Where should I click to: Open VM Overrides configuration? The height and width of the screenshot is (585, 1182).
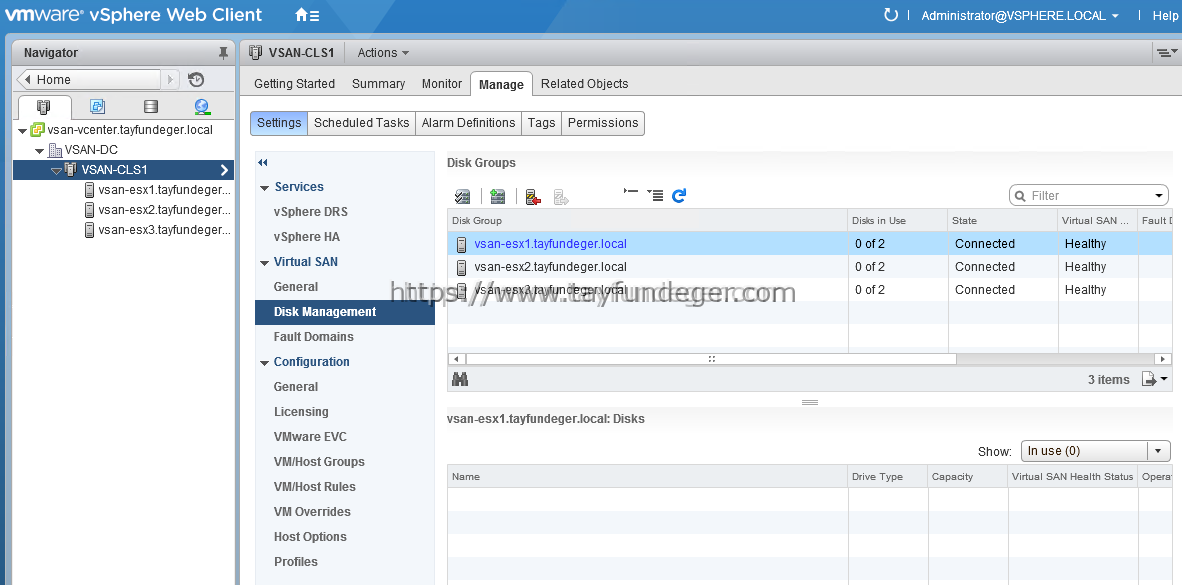pyautogui.click(x=312, y=512)
